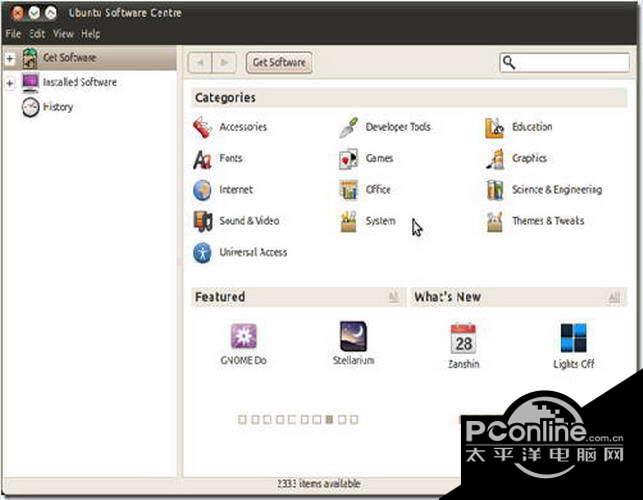Click the Lights Off label

(573, 364)
